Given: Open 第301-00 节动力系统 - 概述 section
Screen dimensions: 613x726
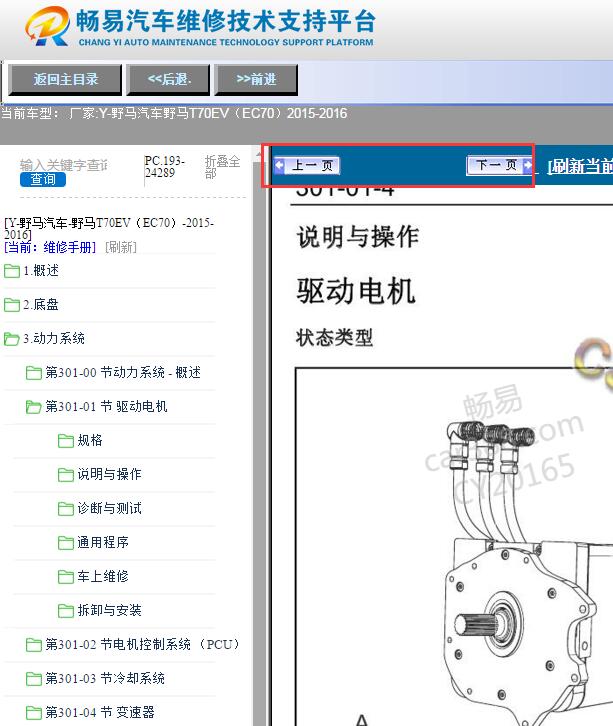Looking at the screenshot, I should tap(123, 372).
